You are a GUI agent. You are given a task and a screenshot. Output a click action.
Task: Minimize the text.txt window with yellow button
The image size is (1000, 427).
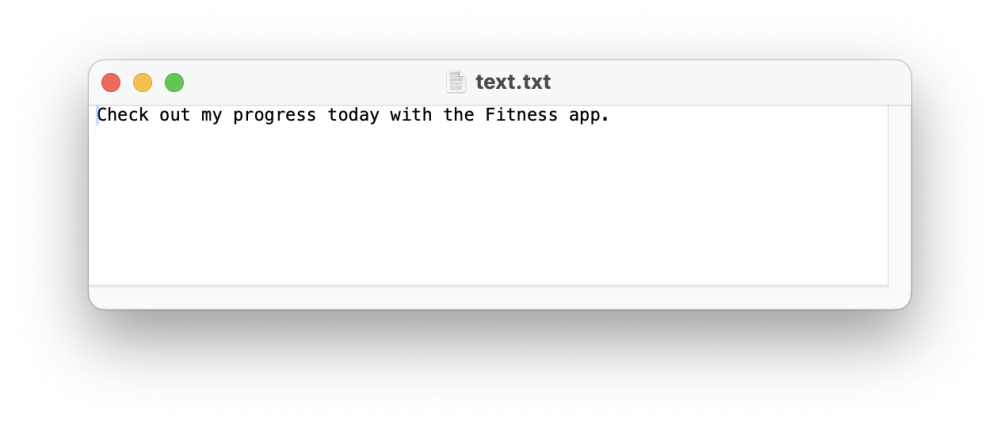(143, 83)
